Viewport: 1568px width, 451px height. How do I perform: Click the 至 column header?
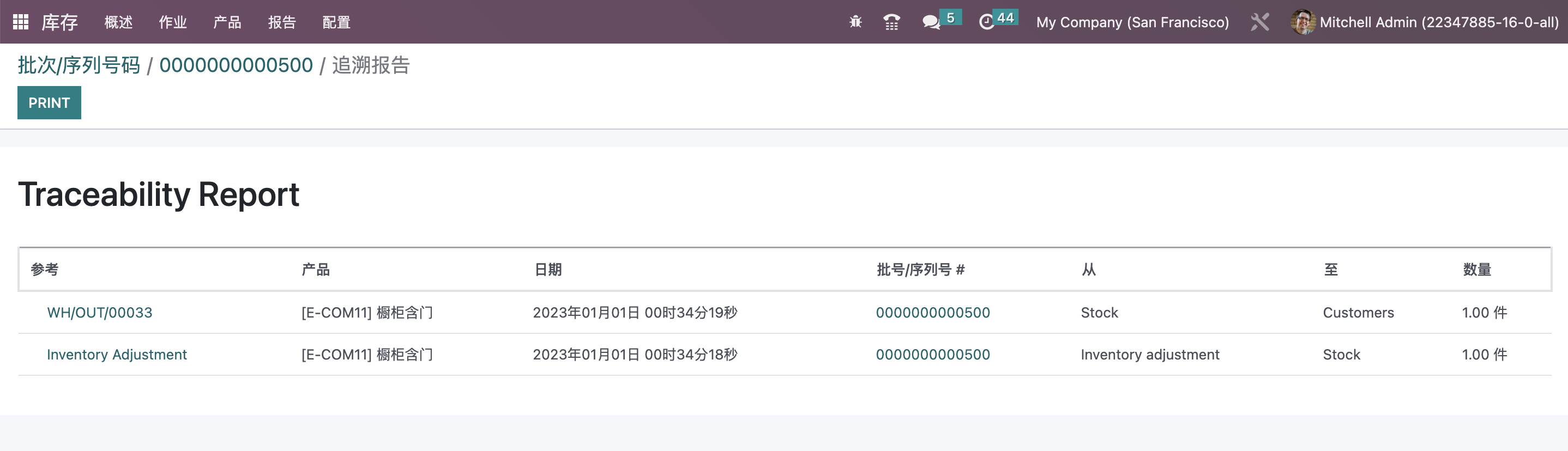1331,269
